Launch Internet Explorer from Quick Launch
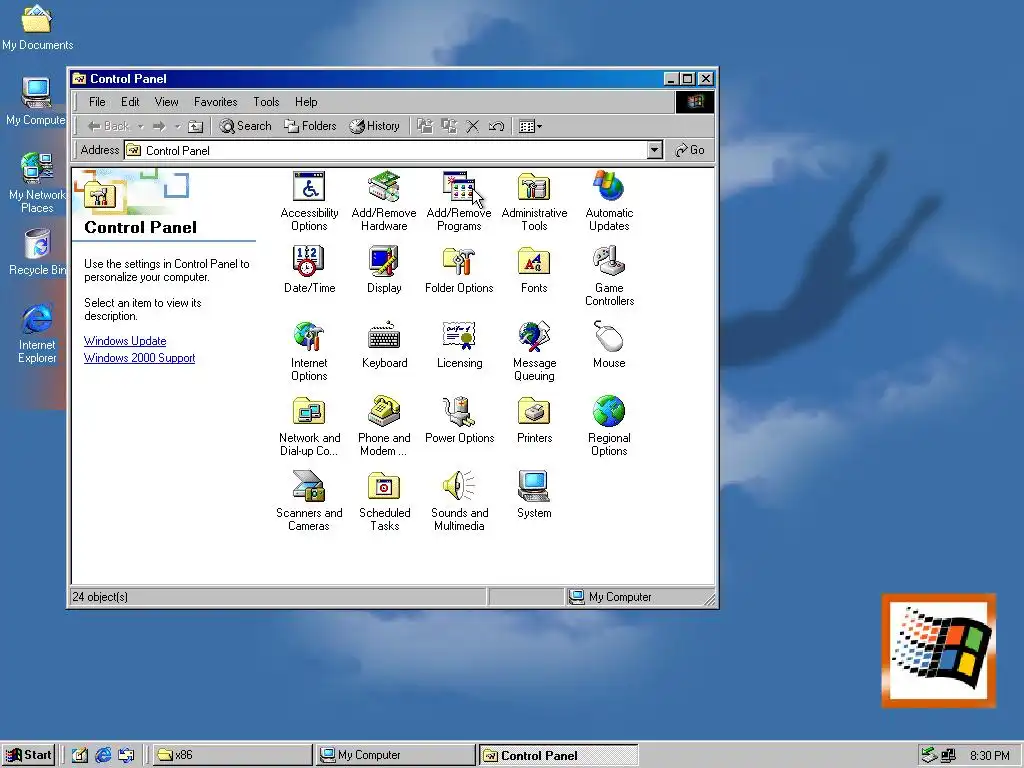 point(103,755)
